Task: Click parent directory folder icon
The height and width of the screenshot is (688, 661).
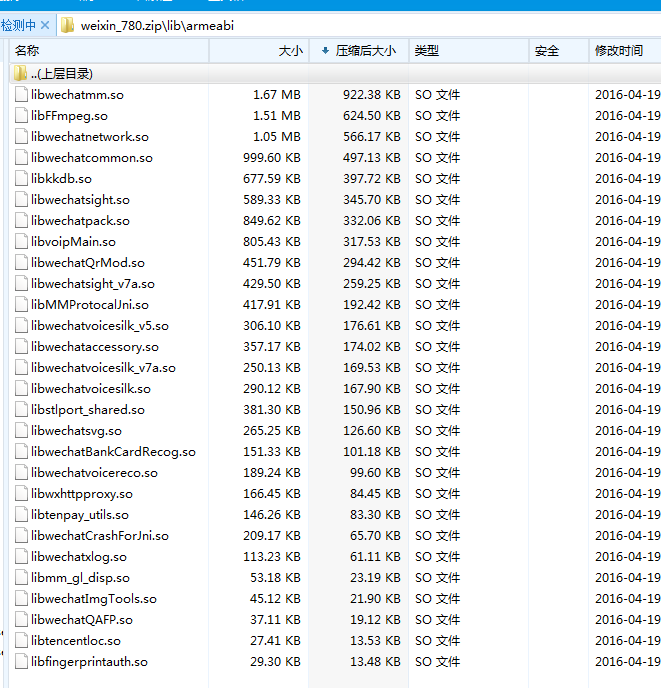Action: tap(21, 73)
